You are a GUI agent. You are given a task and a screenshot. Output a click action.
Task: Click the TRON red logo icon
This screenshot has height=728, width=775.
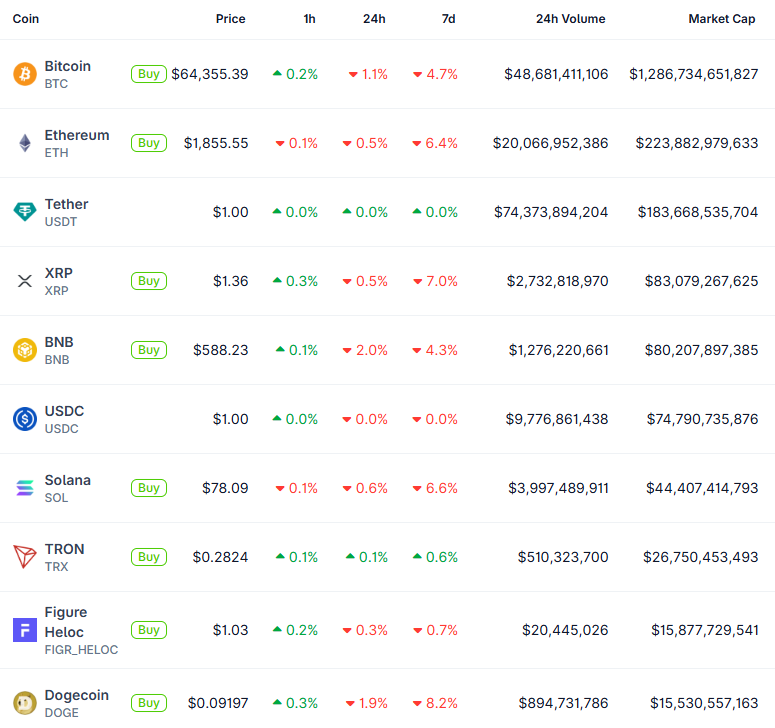coord(24,557)
